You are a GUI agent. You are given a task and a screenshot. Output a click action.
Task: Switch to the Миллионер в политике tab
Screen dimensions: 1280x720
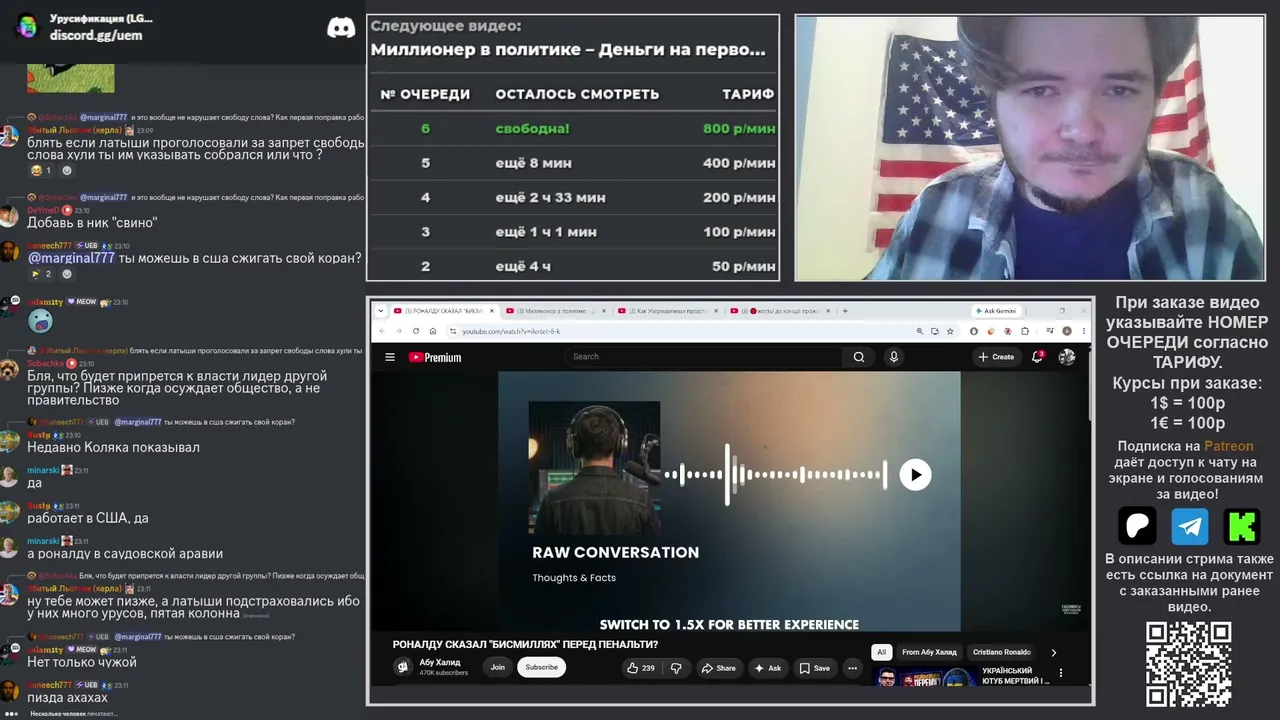tap(556, 311)
